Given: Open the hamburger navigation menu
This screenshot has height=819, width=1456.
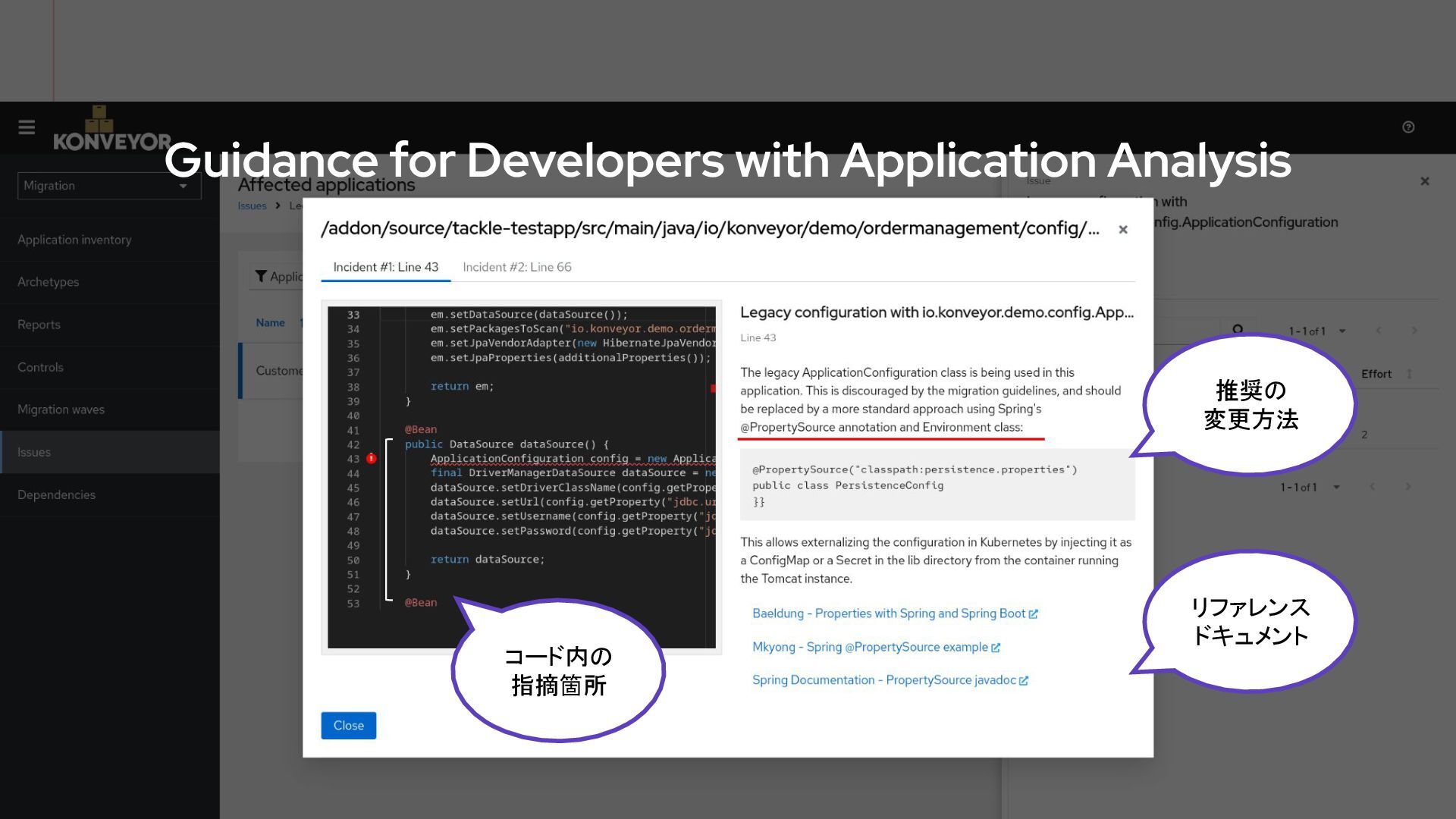Looking at the screenshot, I should [27, 127].
